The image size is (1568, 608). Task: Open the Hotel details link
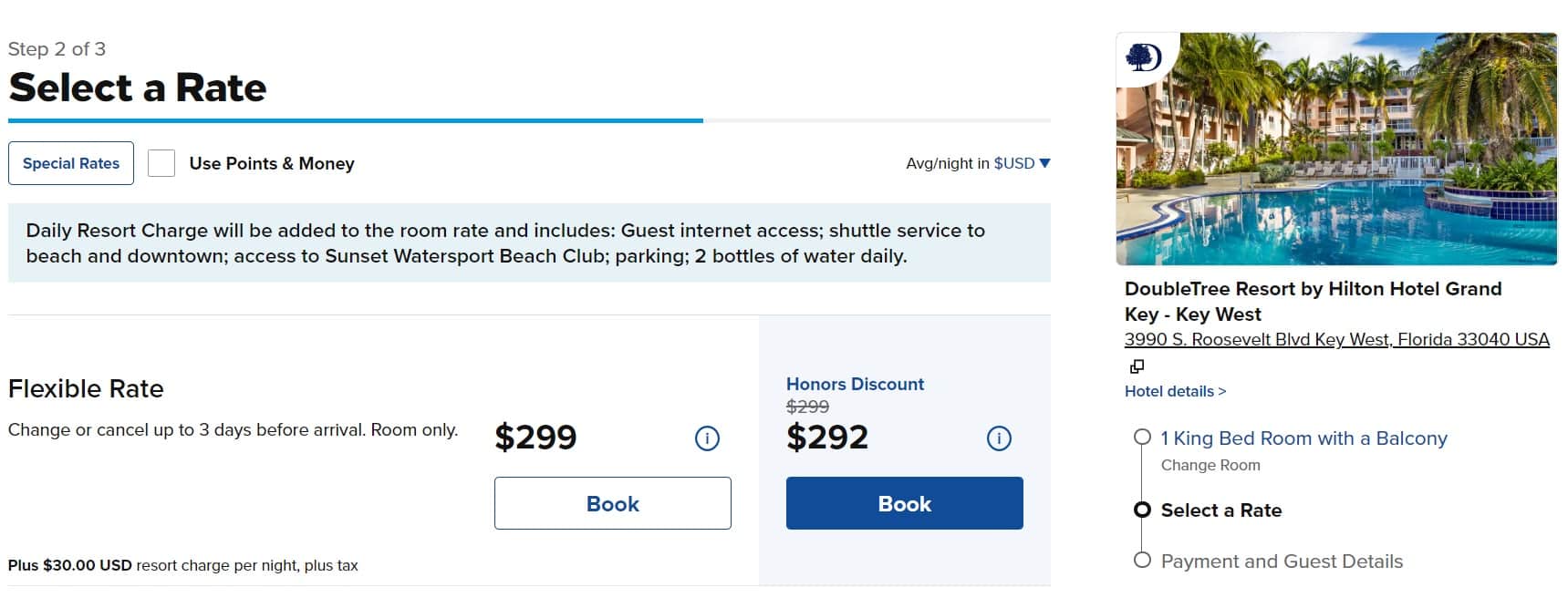1174,391
